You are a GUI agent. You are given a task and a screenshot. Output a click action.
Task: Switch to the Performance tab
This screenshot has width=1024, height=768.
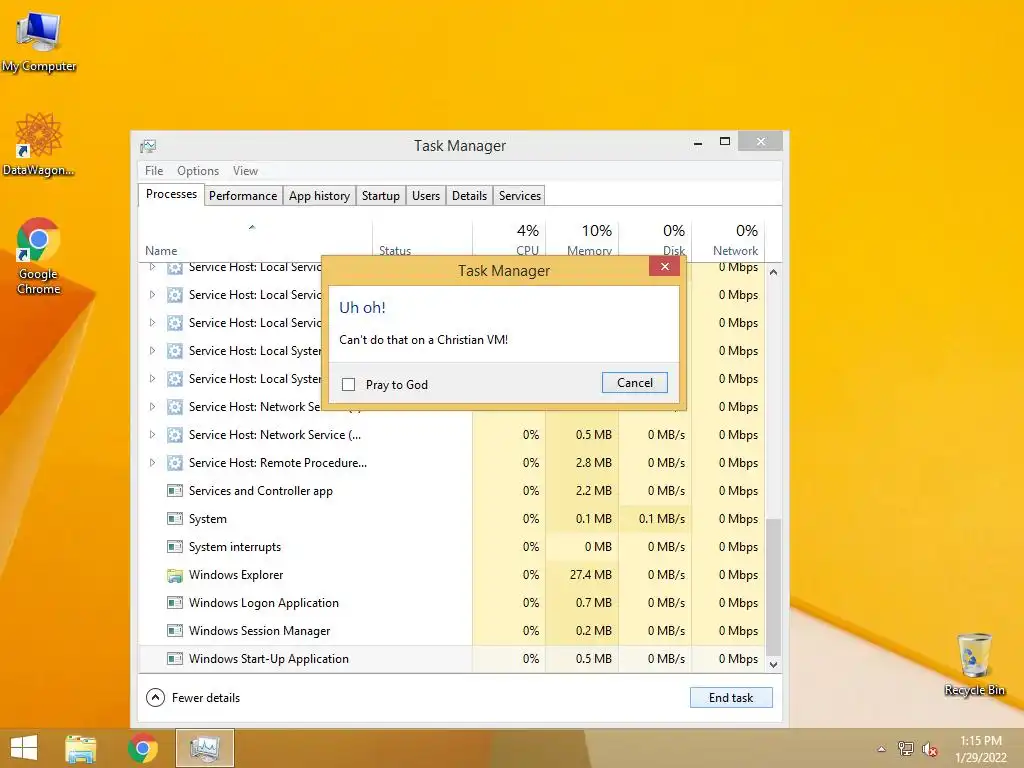click(243, 196)
